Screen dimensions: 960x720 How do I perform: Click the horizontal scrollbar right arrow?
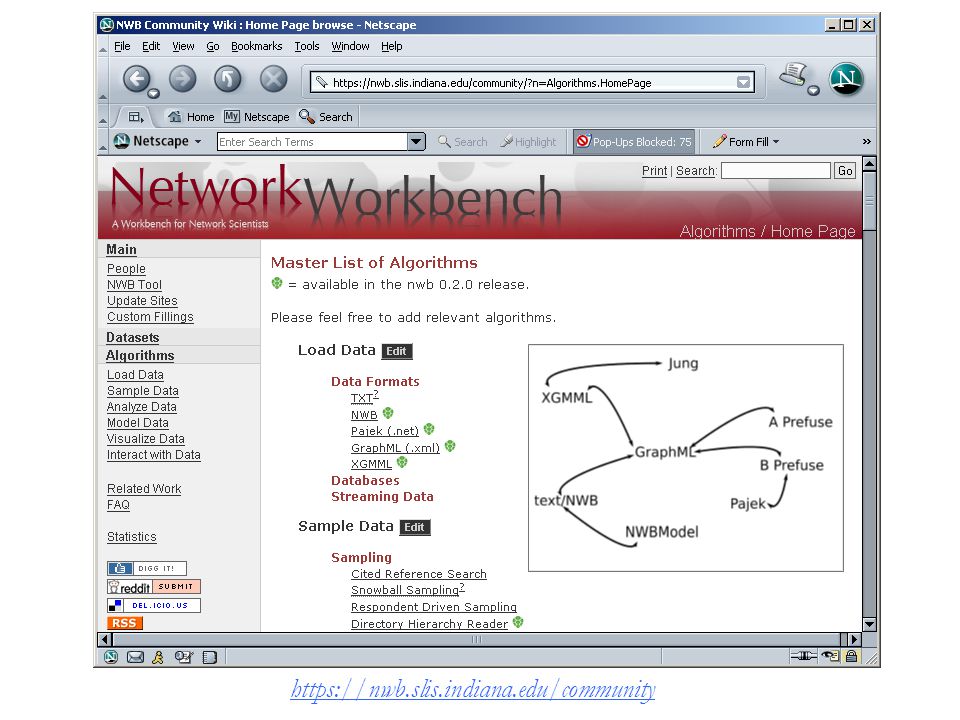click(854, 639)
